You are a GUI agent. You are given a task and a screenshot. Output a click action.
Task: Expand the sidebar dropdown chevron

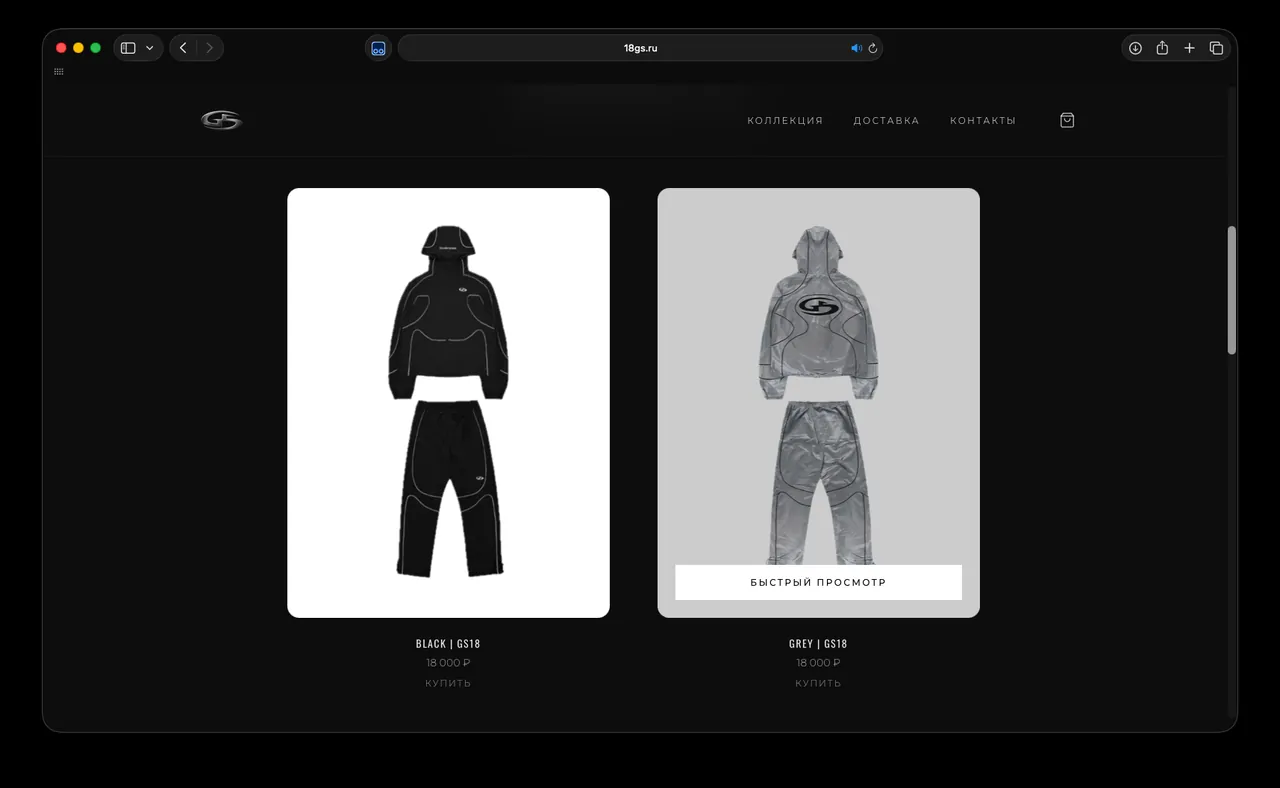pos(150,48)
